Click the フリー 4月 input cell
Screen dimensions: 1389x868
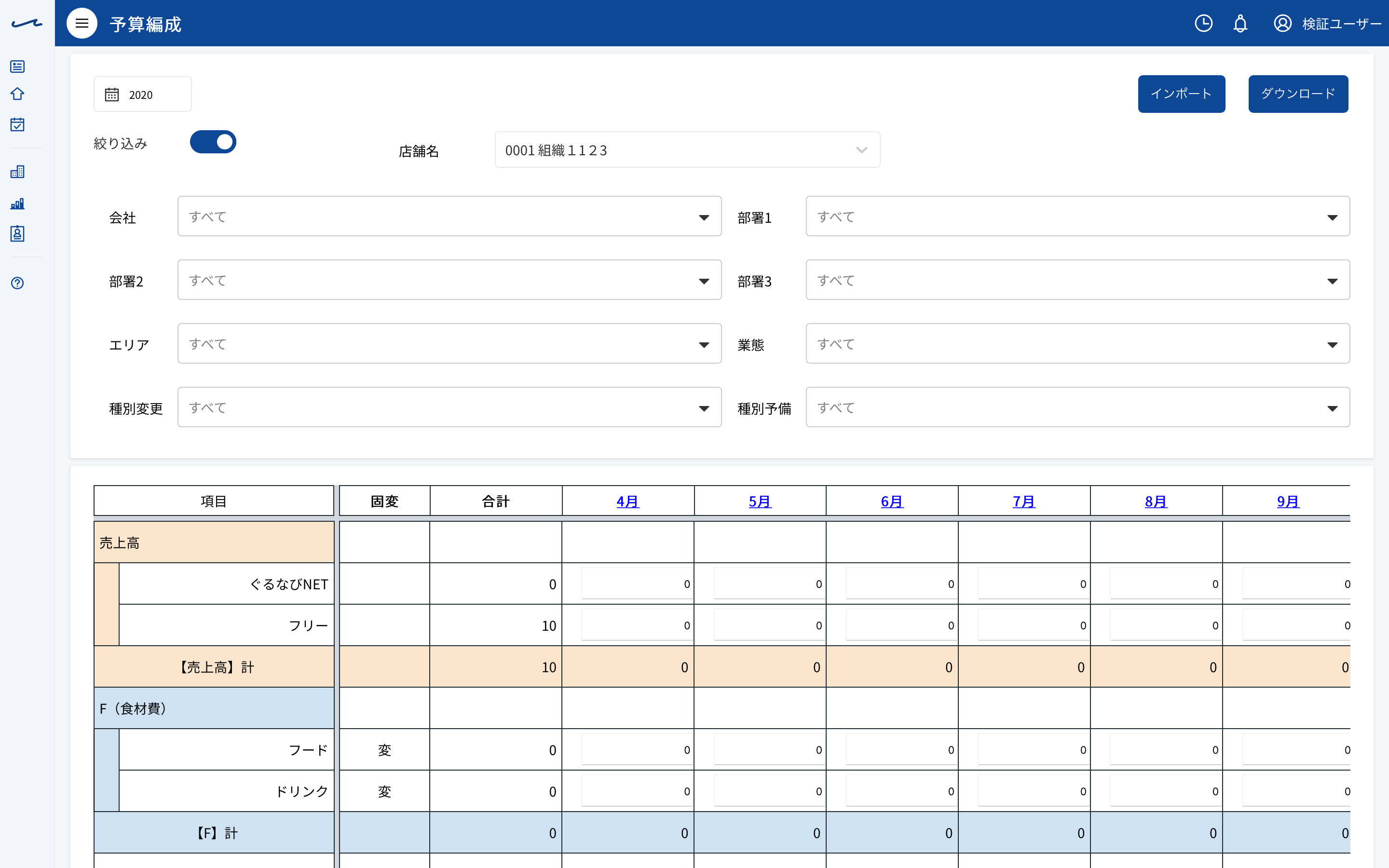(637, 624)
